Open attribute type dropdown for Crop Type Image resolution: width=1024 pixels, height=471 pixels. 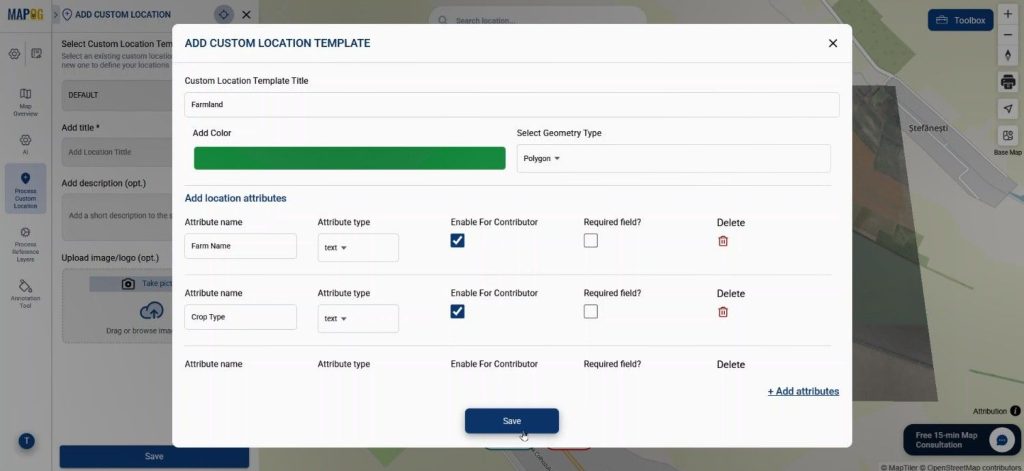pyautogui.click(x=358, y=319)
